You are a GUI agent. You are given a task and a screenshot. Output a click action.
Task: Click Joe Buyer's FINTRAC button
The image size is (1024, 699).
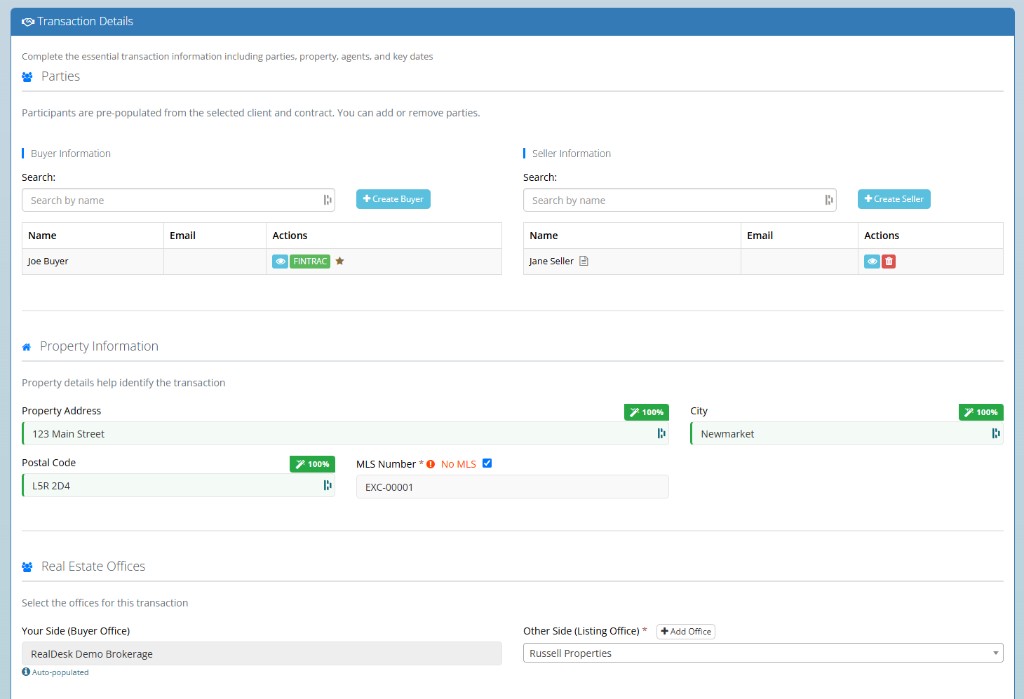(x=310, y=261)
